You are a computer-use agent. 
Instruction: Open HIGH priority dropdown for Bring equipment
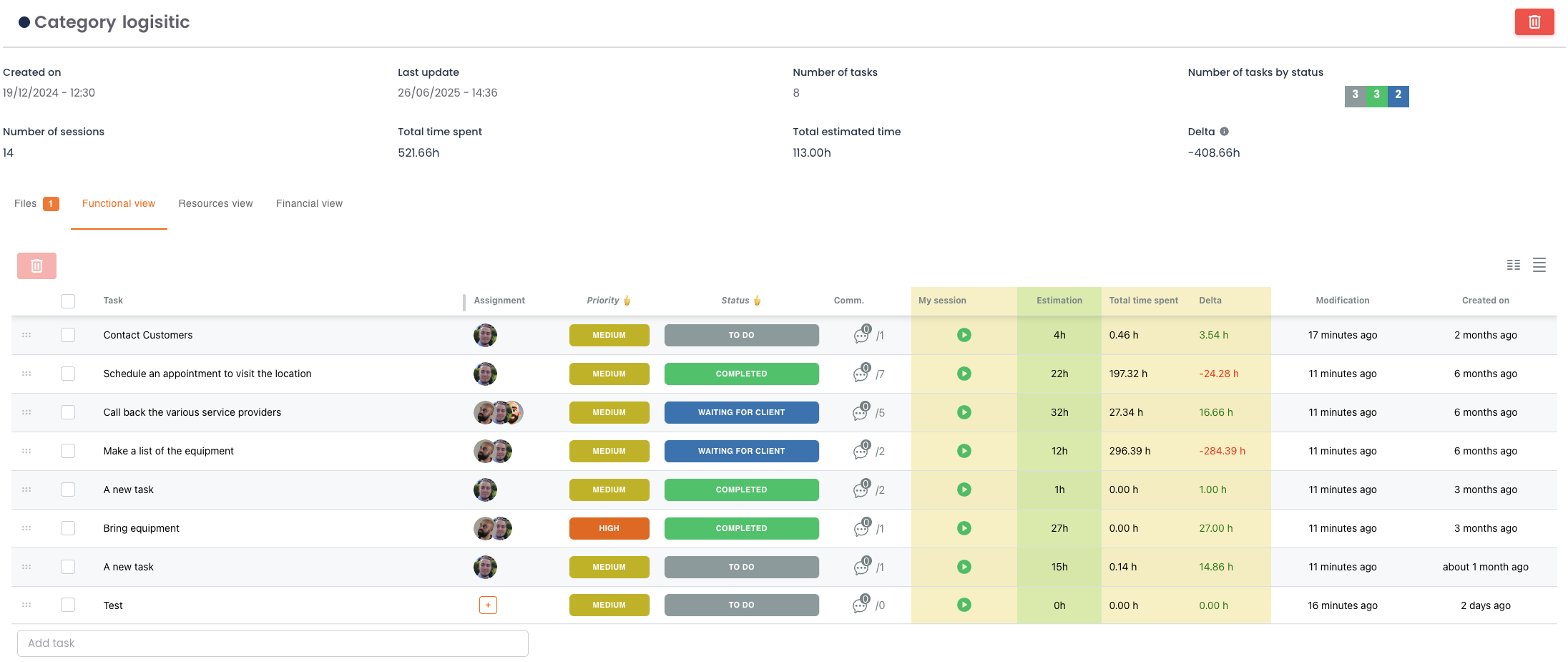pyautogui.click(x=609, y=528)
